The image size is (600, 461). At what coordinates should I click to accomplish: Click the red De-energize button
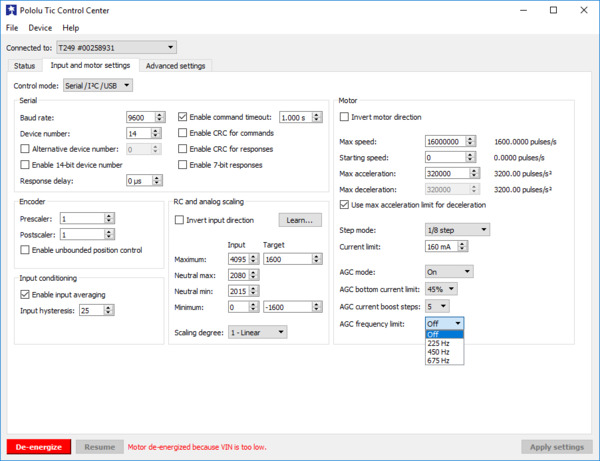tap(39, 447)
